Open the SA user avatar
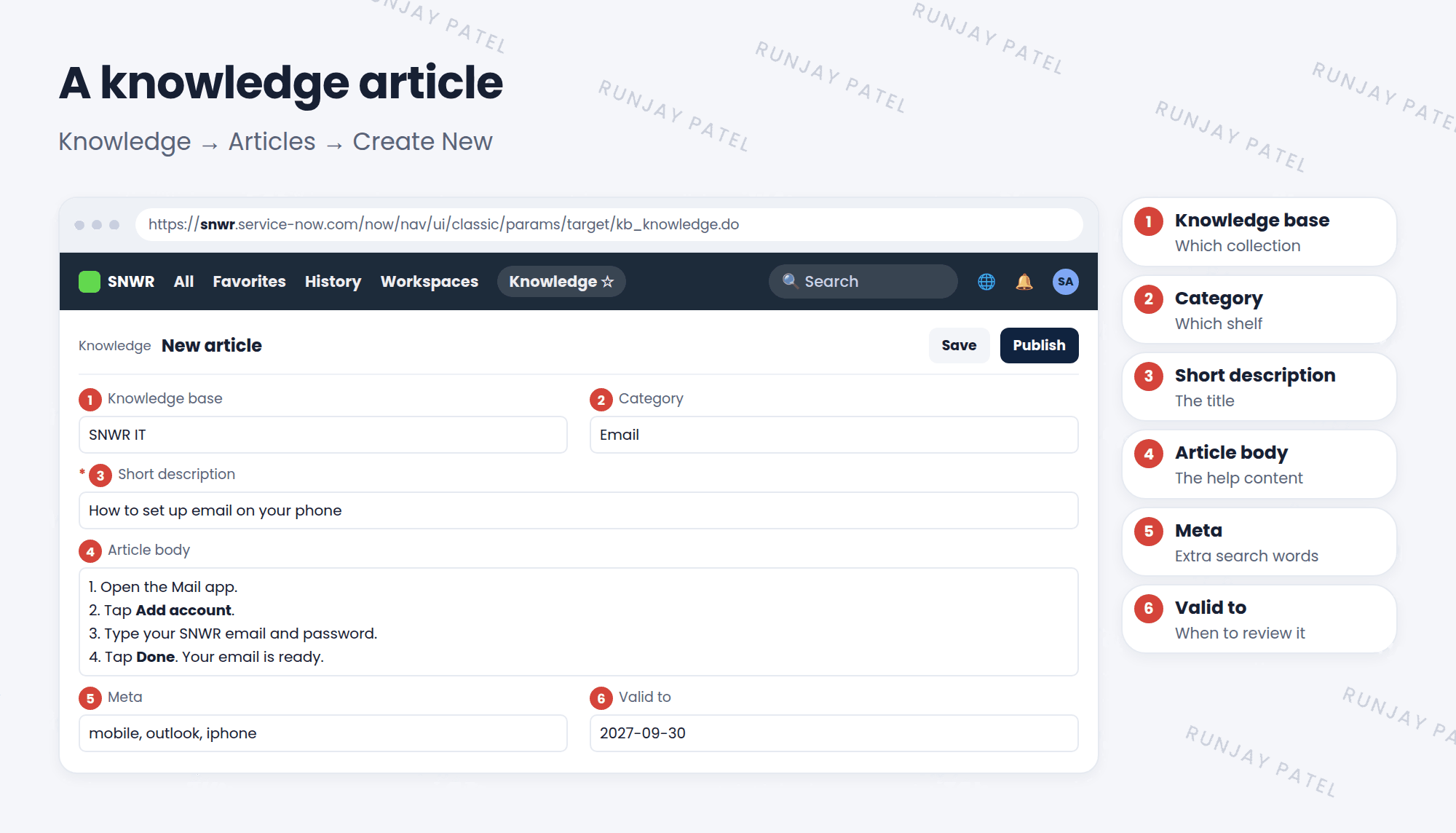Image resolution: width=1456 pixels, height=833 pixels. [x=1065, y=282]
